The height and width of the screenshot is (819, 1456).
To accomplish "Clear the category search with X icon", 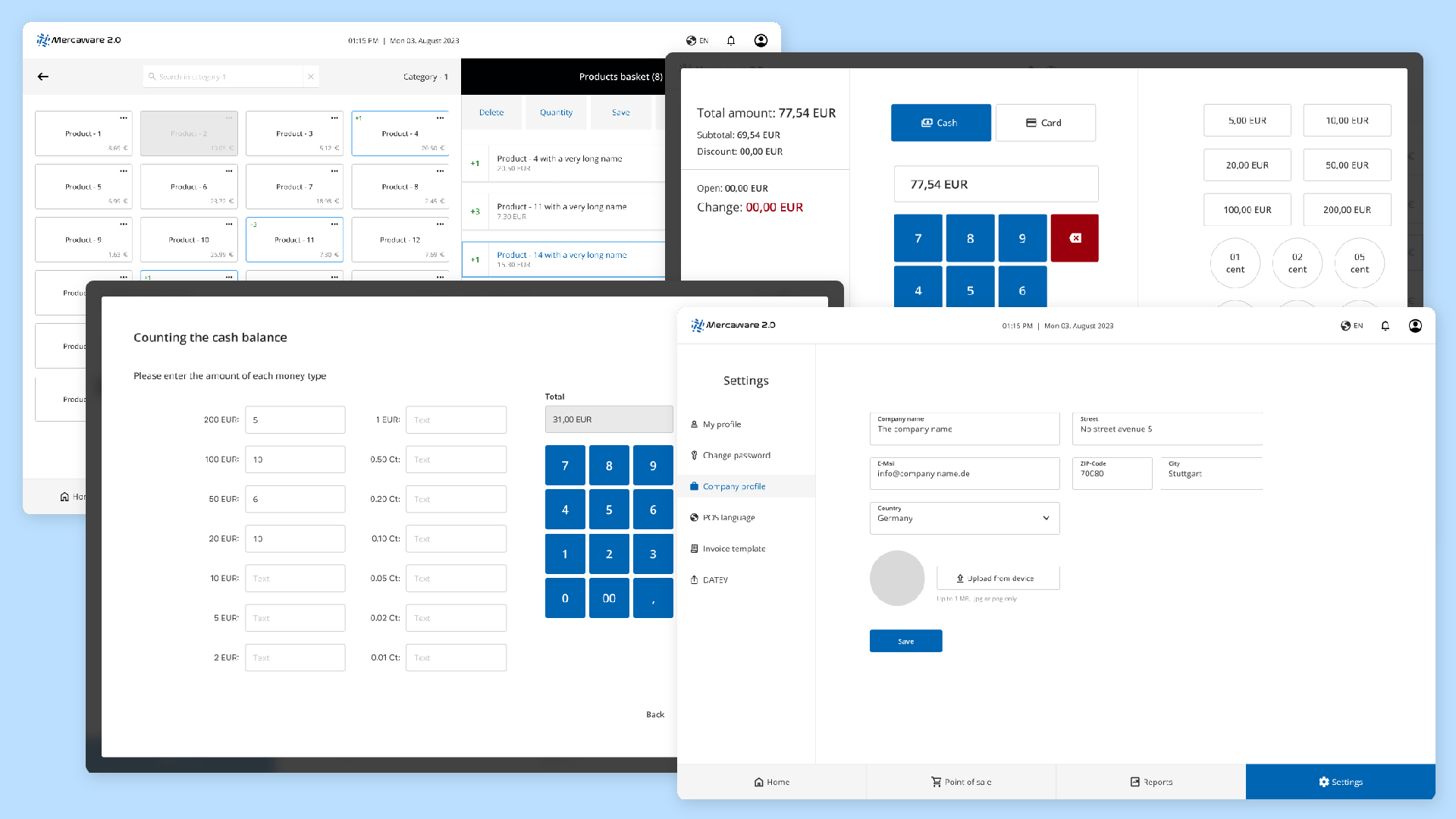I will pos(310,77).
